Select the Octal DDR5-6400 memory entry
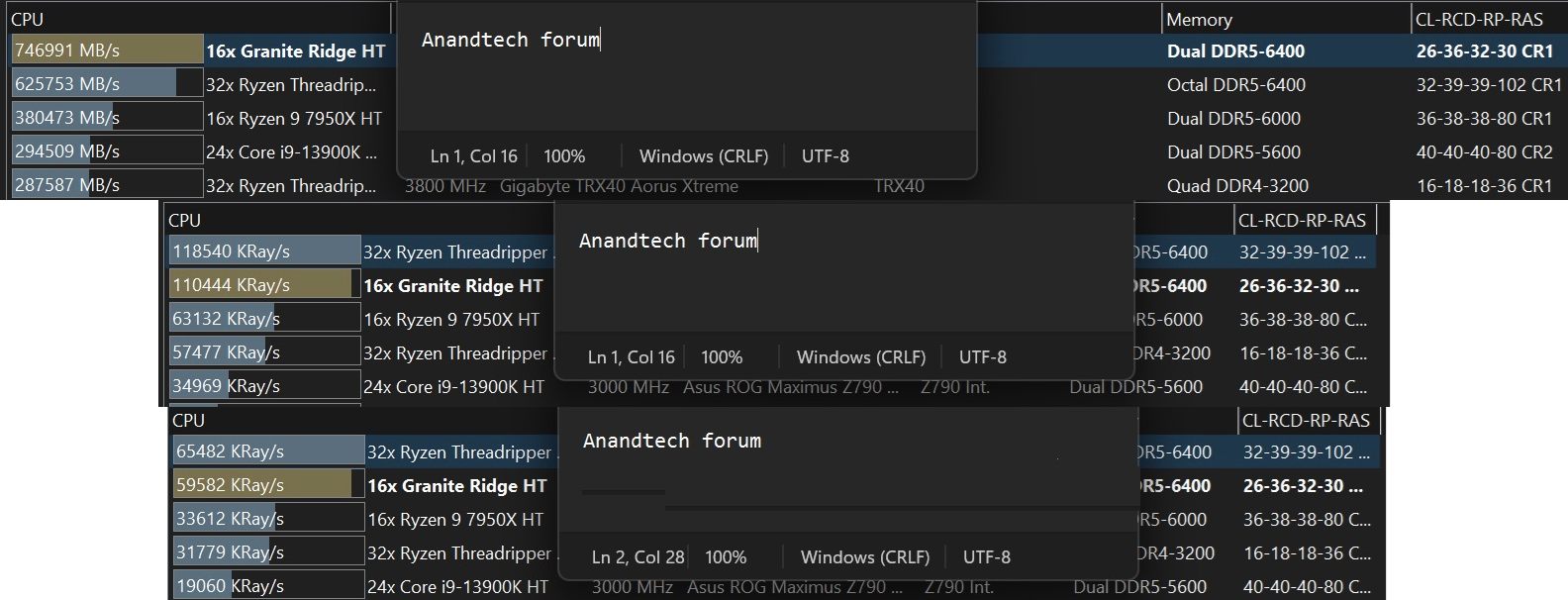This screenshot has width=1568, height=600. pos(1235,85)
